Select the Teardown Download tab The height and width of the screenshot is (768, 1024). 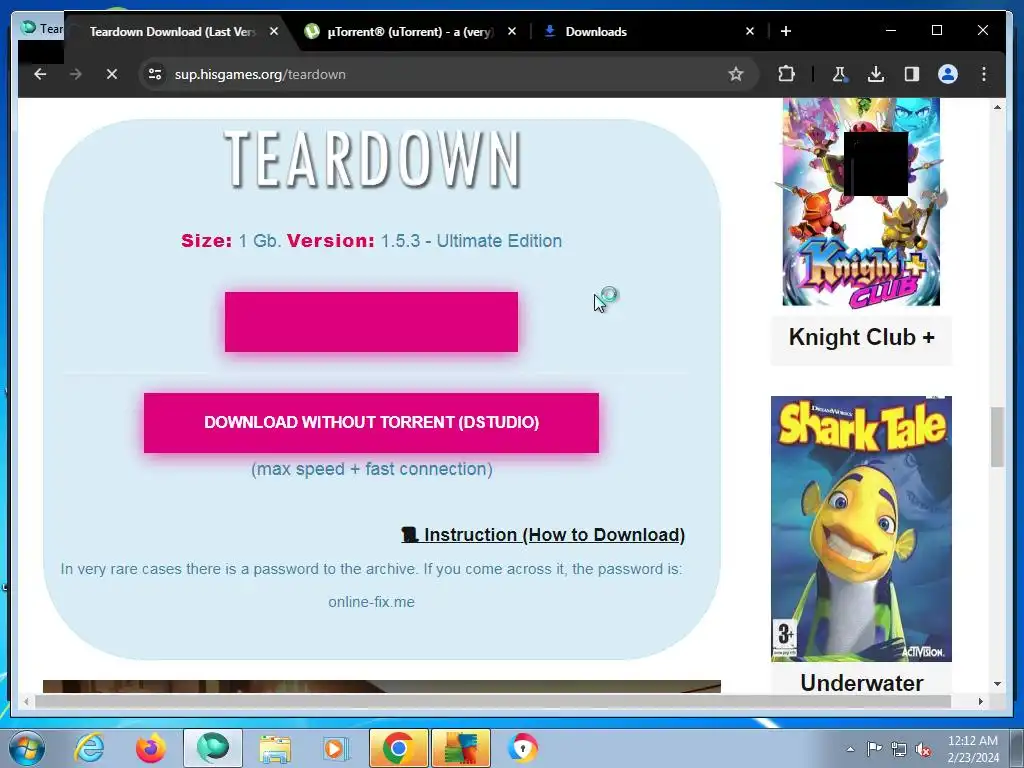tap(172, 31)
